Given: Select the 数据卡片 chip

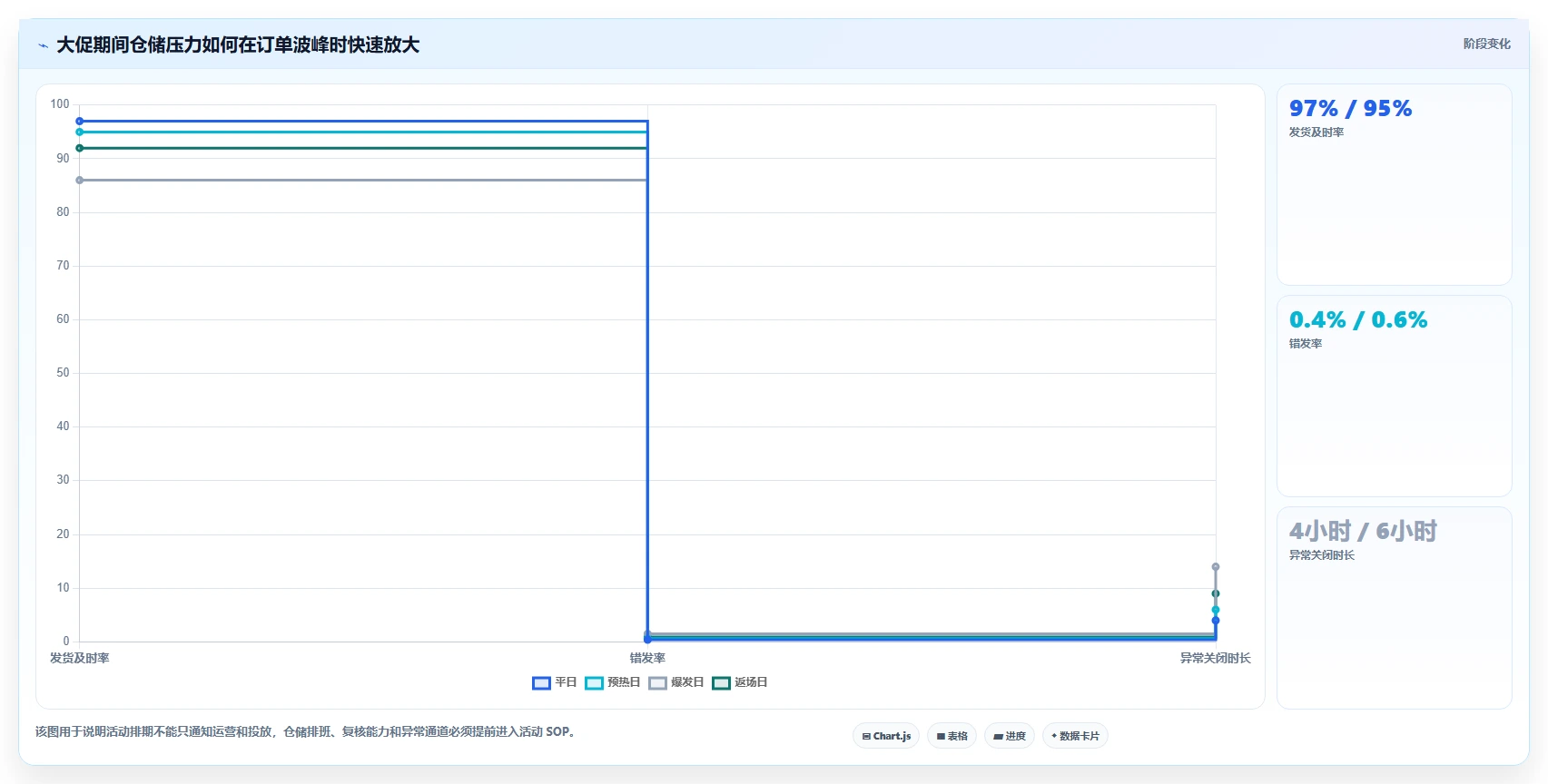Looking at the screenshot, I should [x=1075, y=736].
